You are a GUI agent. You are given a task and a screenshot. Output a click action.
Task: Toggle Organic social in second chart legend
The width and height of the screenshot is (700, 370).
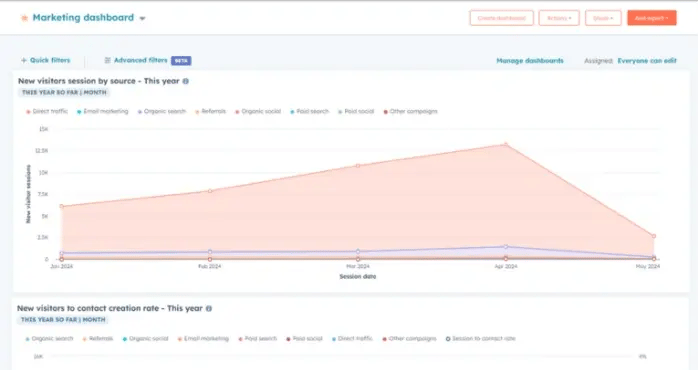coord(145,339)
